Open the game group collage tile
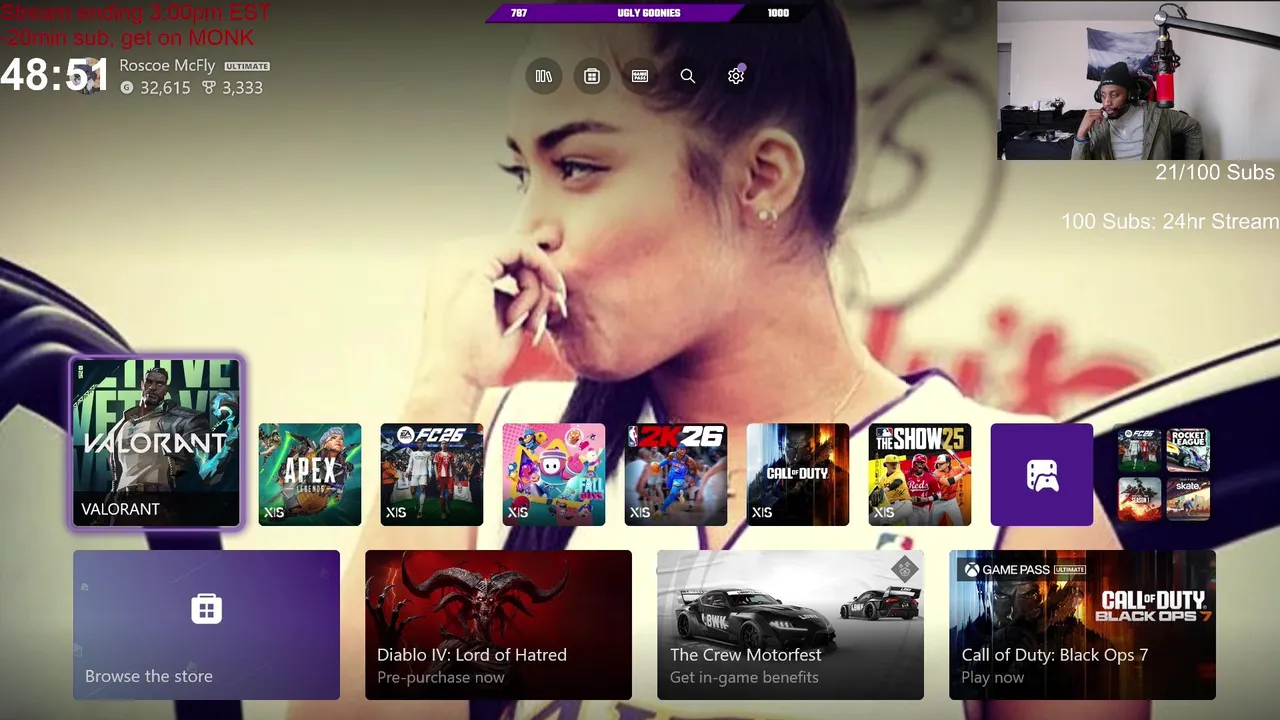The height and width of the screenshot is (720, 1280). (1164, 475)
